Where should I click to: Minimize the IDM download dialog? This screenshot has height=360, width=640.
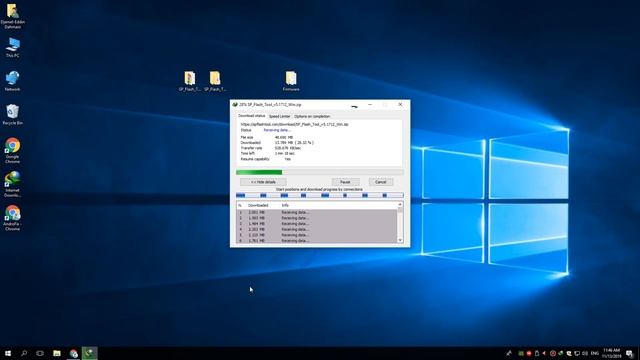click(370, 104)
